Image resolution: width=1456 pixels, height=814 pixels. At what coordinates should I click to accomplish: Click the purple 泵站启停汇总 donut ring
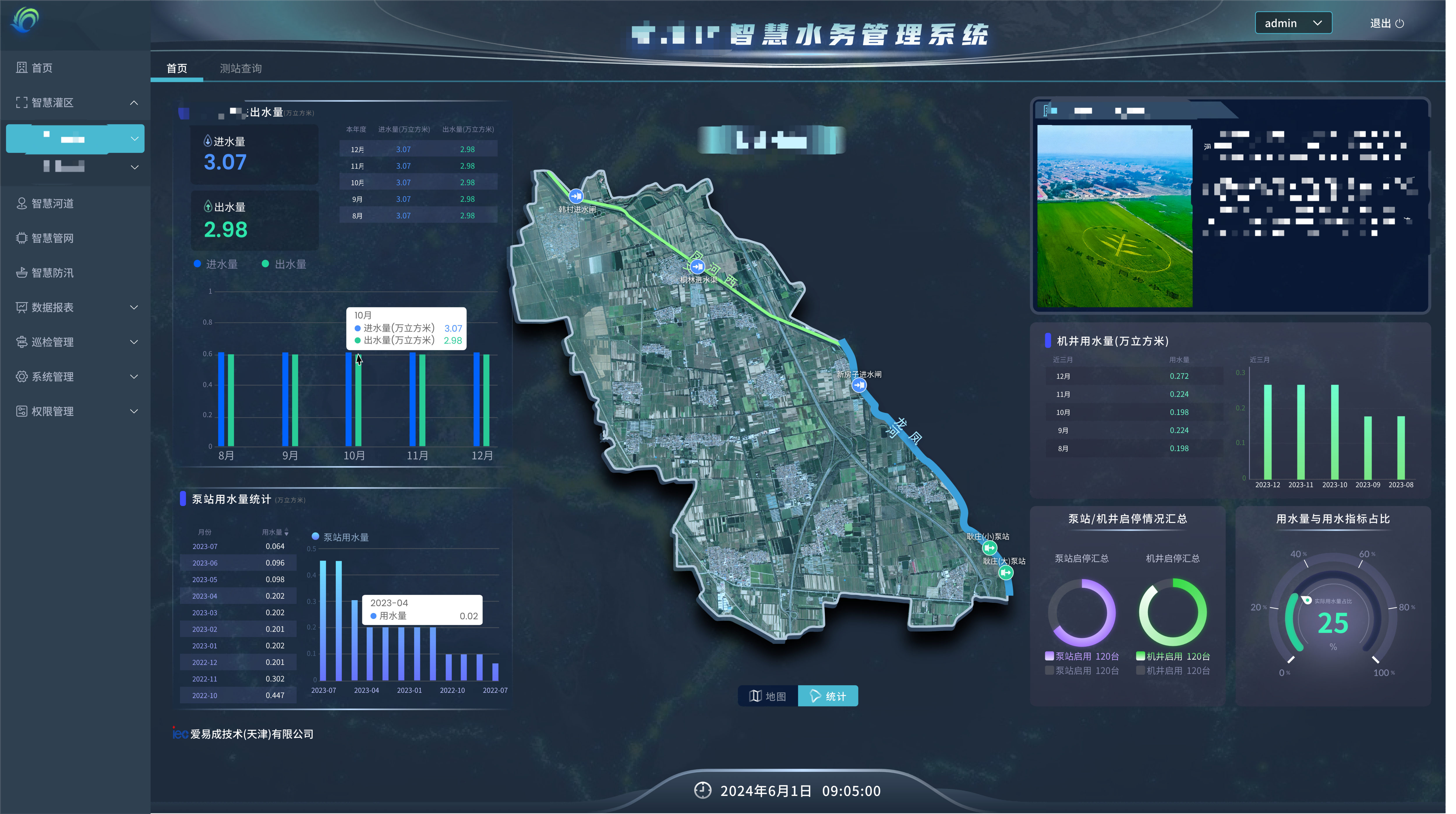tap(1082, 612)
